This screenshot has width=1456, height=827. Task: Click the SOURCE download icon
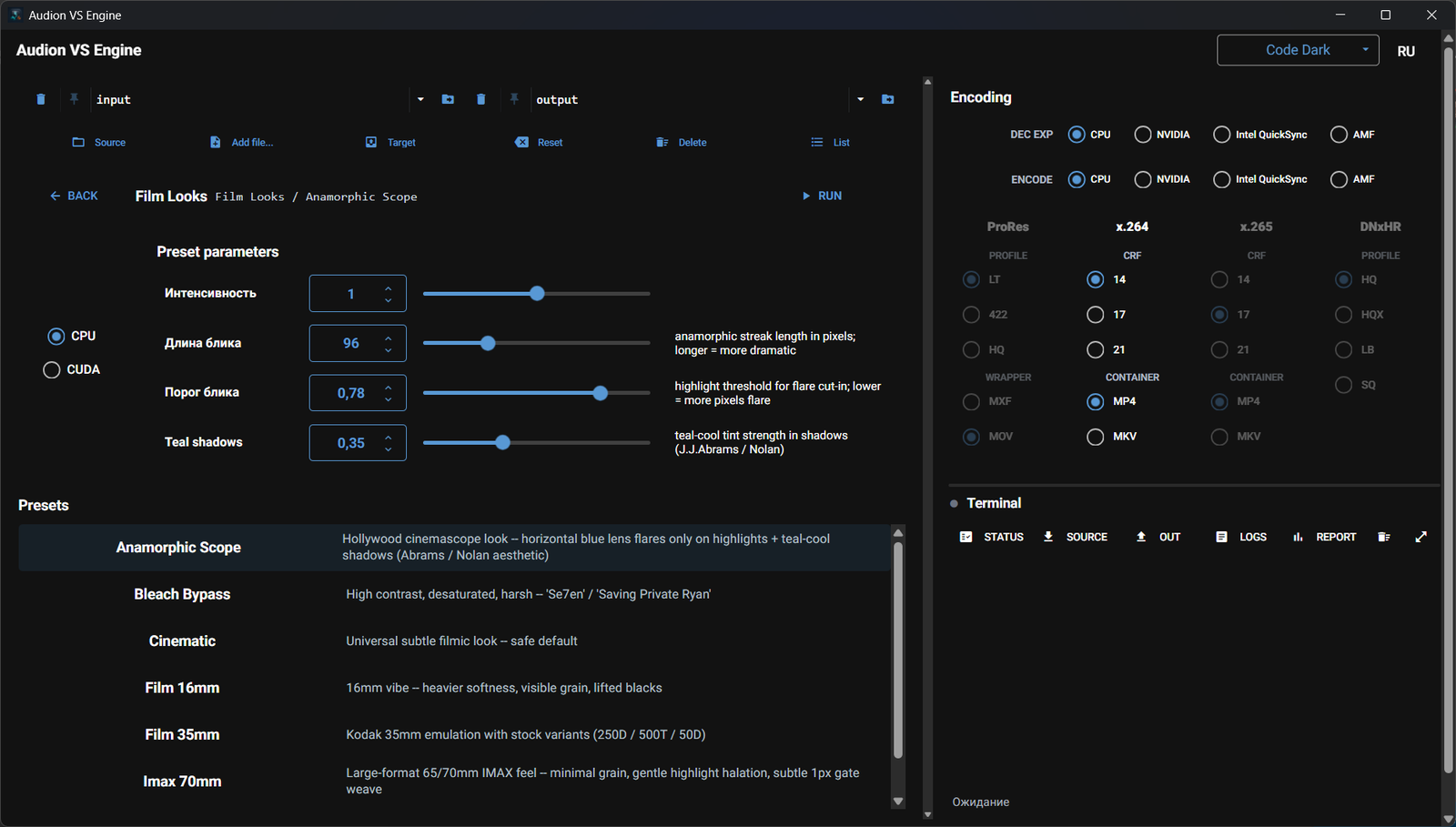pos(1048,537)
